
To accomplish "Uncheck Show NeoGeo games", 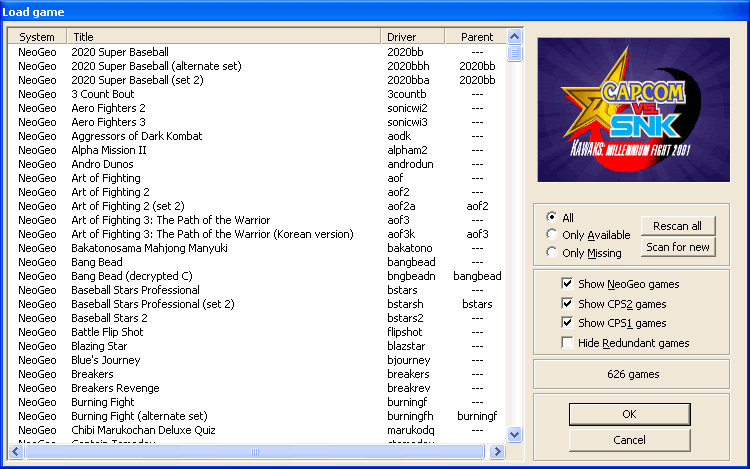I will (568, 285).
